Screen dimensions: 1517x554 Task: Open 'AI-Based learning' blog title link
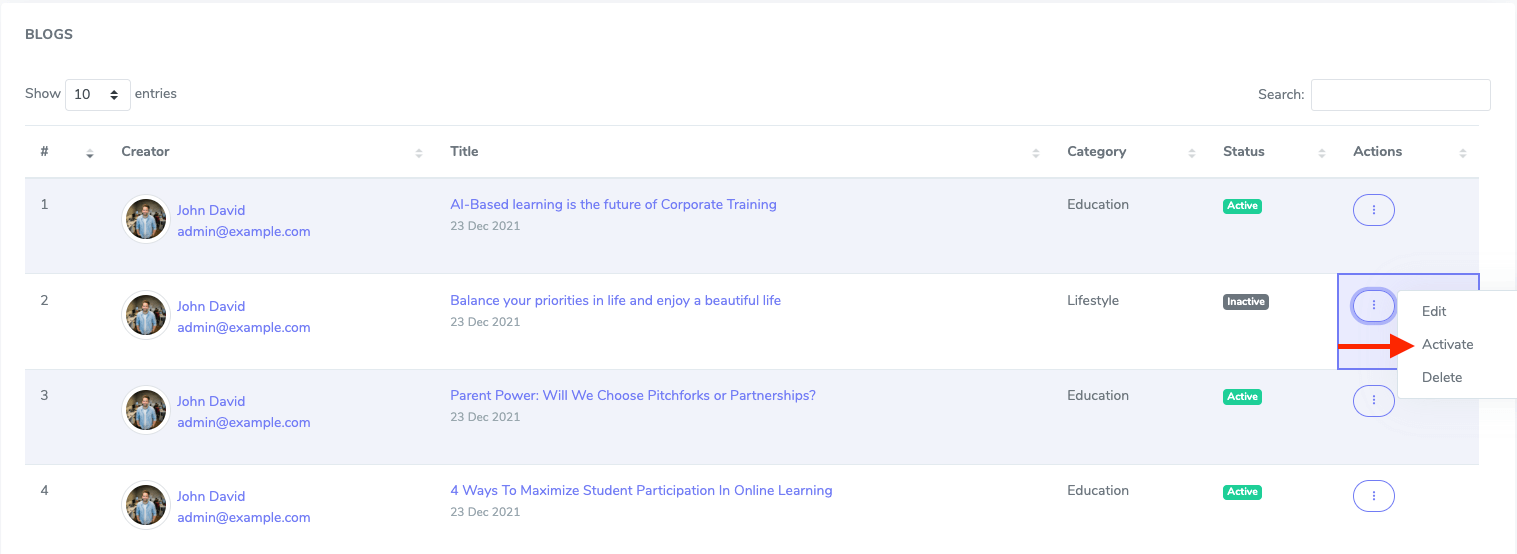pos(613,205)
